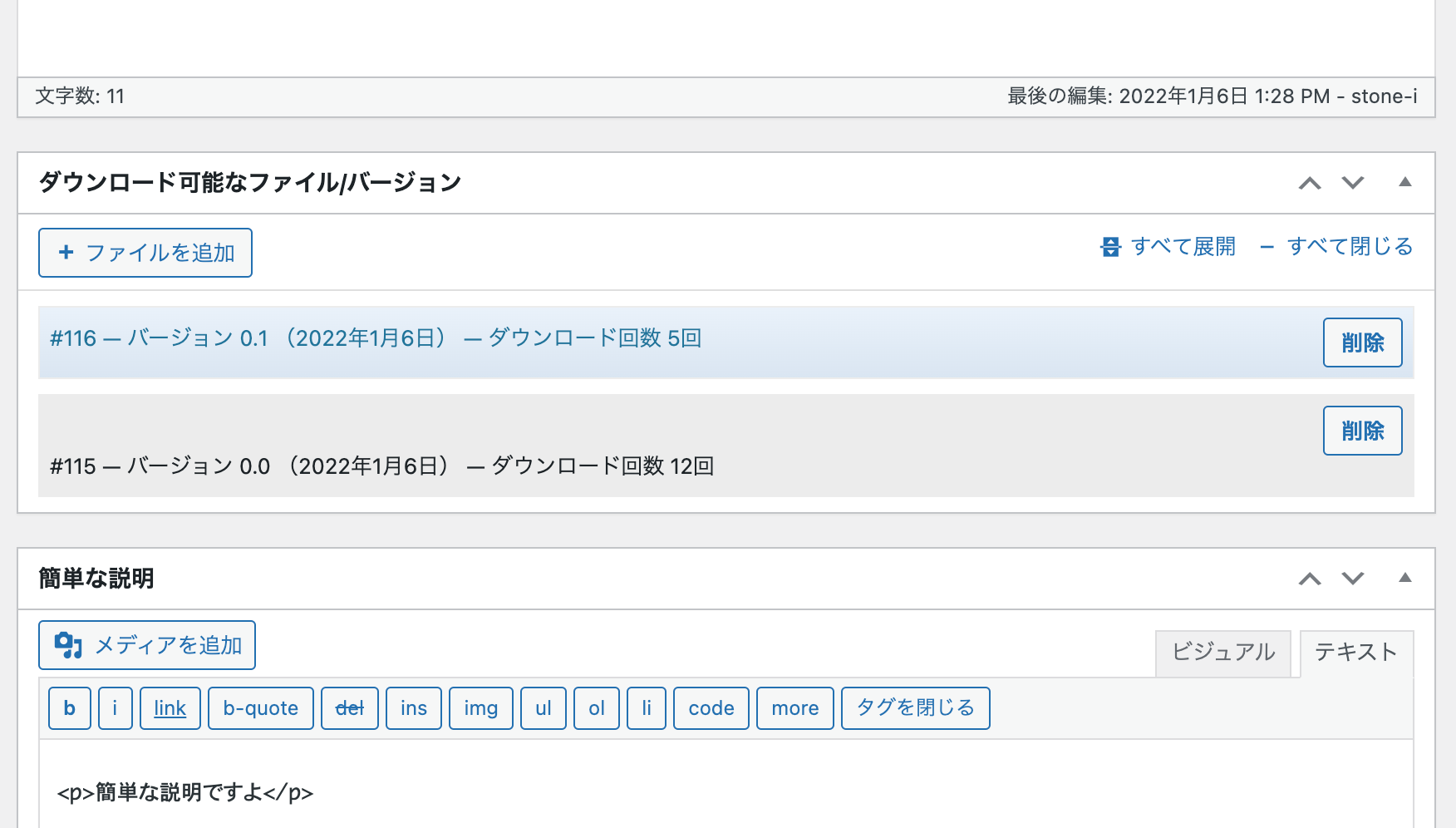Switch to the テキスト editor tab
Viewport: 1456px width, 828px height.
(1357, 653)
